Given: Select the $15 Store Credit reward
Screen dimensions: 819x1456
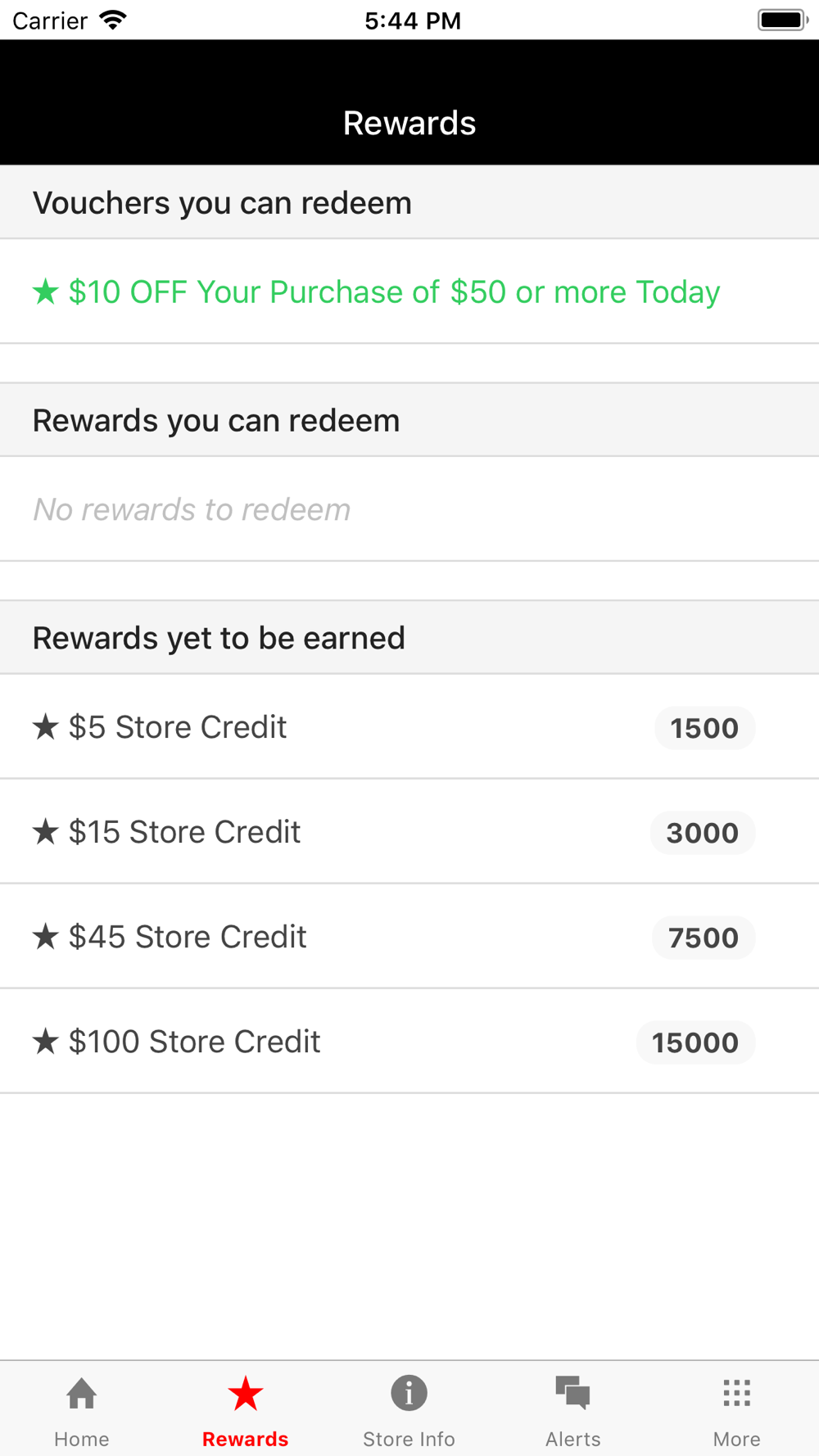Looking at the screenshot, I should 409,832.
